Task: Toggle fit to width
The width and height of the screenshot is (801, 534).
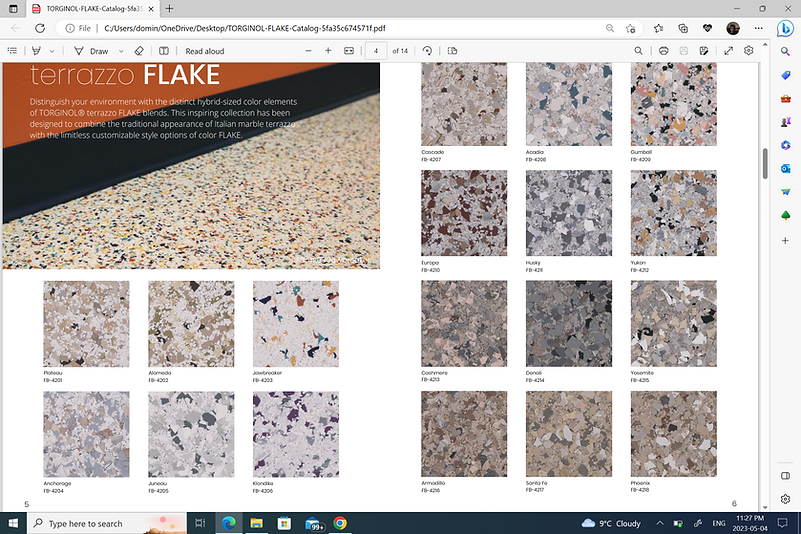Action: click(x=349, y=51)
